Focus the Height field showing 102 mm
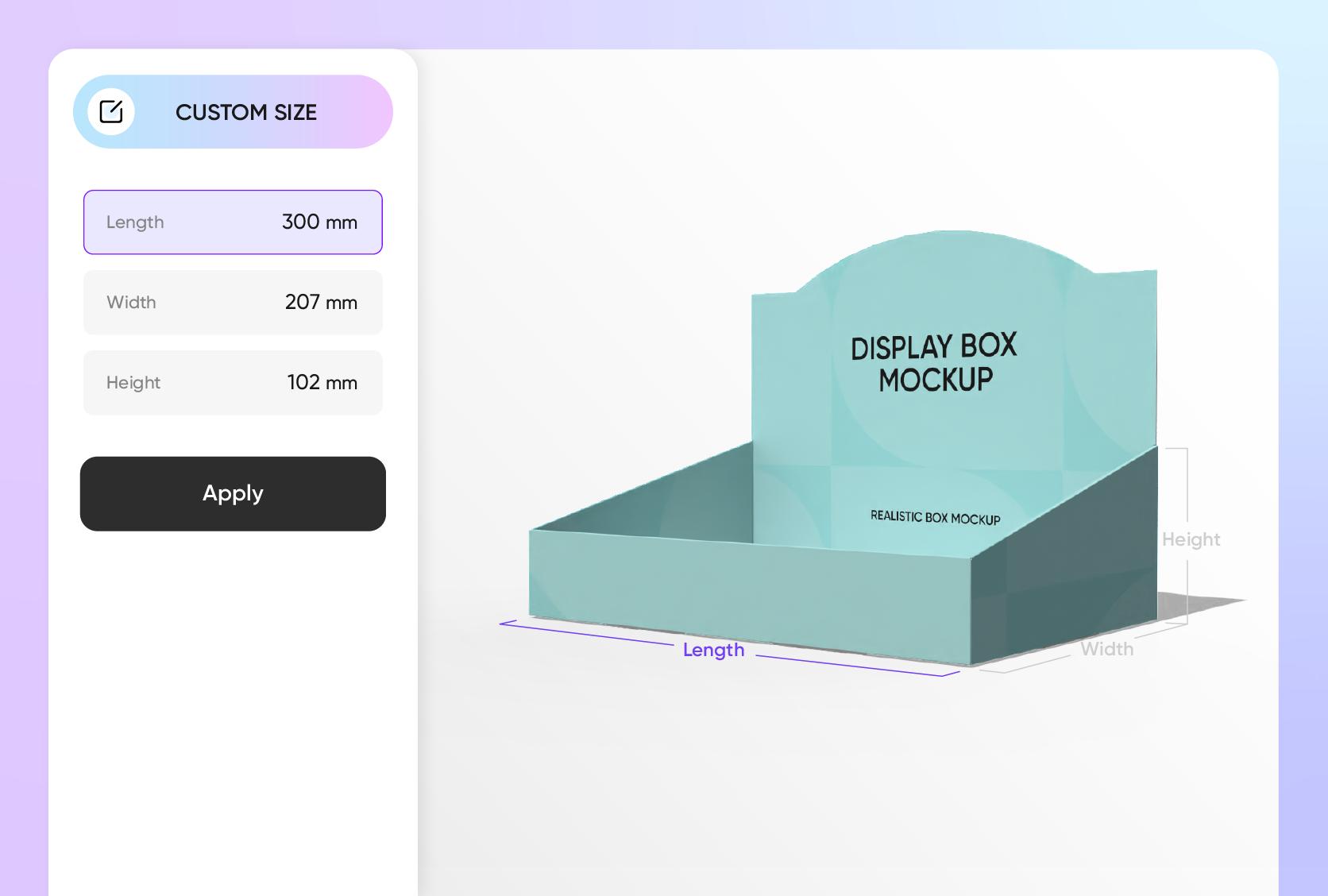The height and width of the screenshot is (896, 1328). point(233,382)
